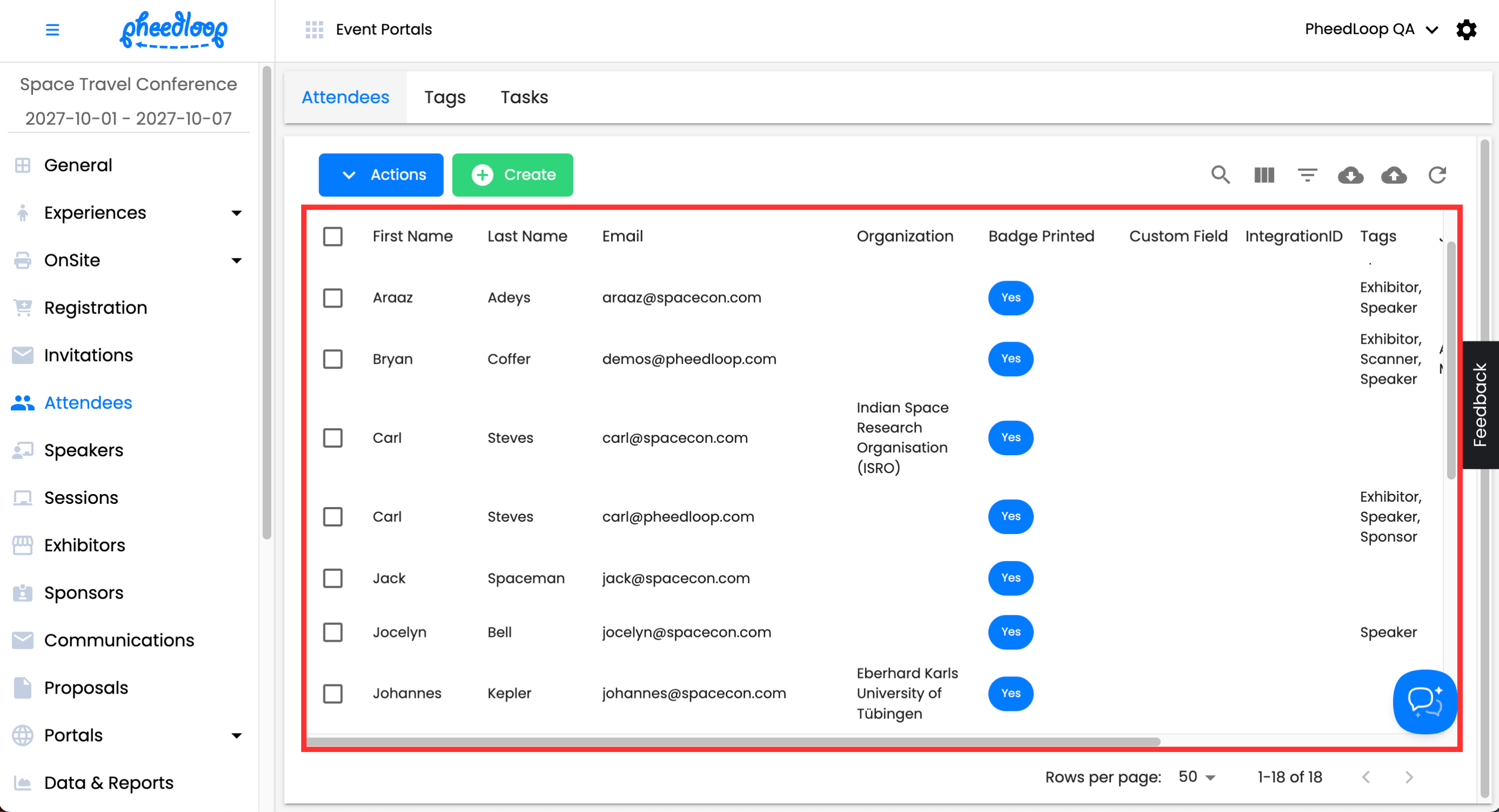Toggle the hamburger menu icon
The image size is (1499, 812).
point(52,29)
